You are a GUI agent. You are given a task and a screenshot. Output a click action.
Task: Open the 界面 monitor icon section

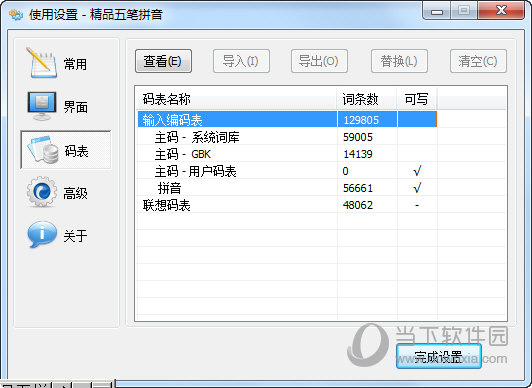[x=42, y=106]
